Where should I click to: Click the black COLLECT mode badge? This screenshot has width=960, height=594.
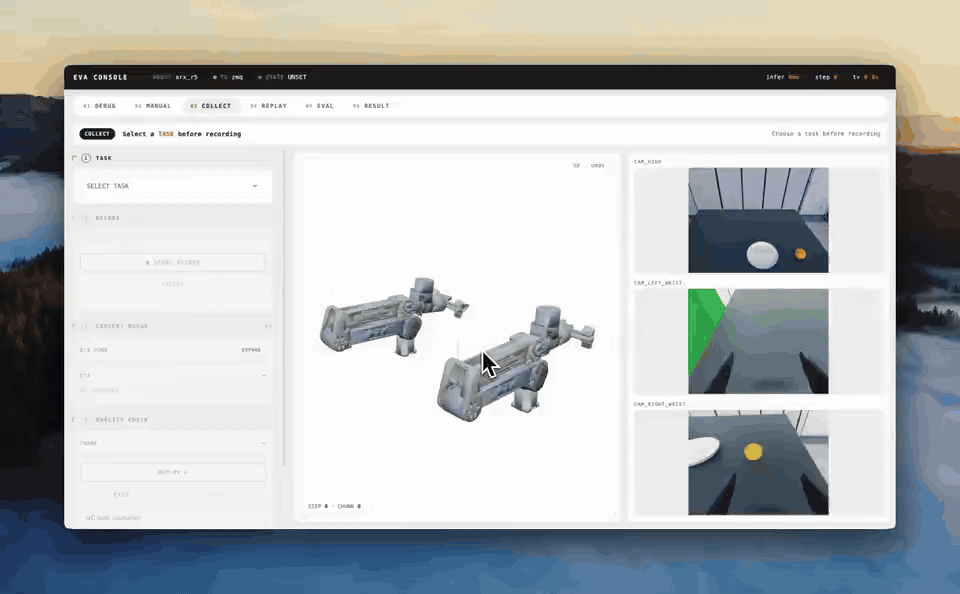97,133
